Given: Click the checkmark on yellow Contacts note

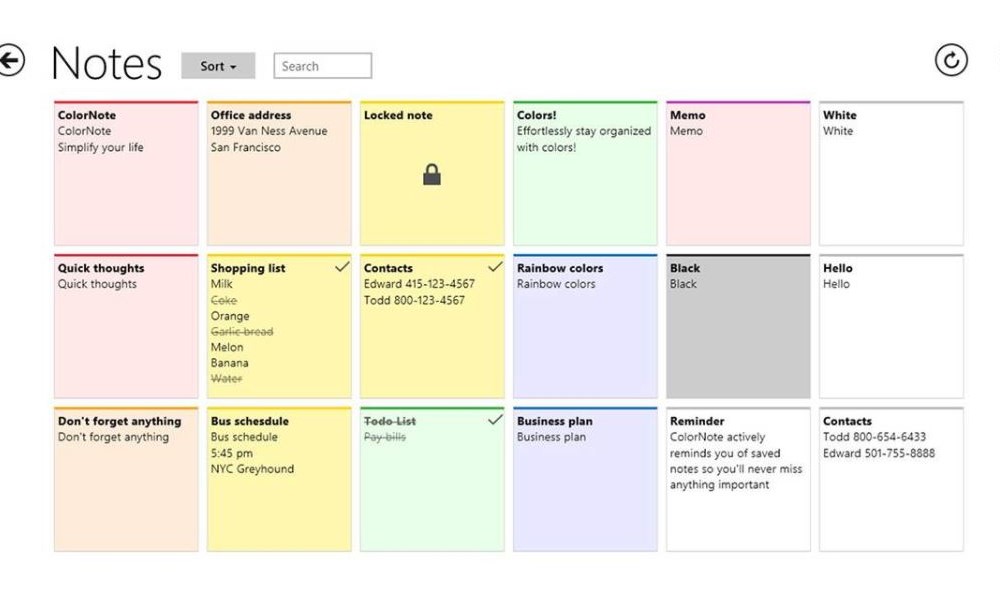Looking at the screenshot, I should [495, 267].
